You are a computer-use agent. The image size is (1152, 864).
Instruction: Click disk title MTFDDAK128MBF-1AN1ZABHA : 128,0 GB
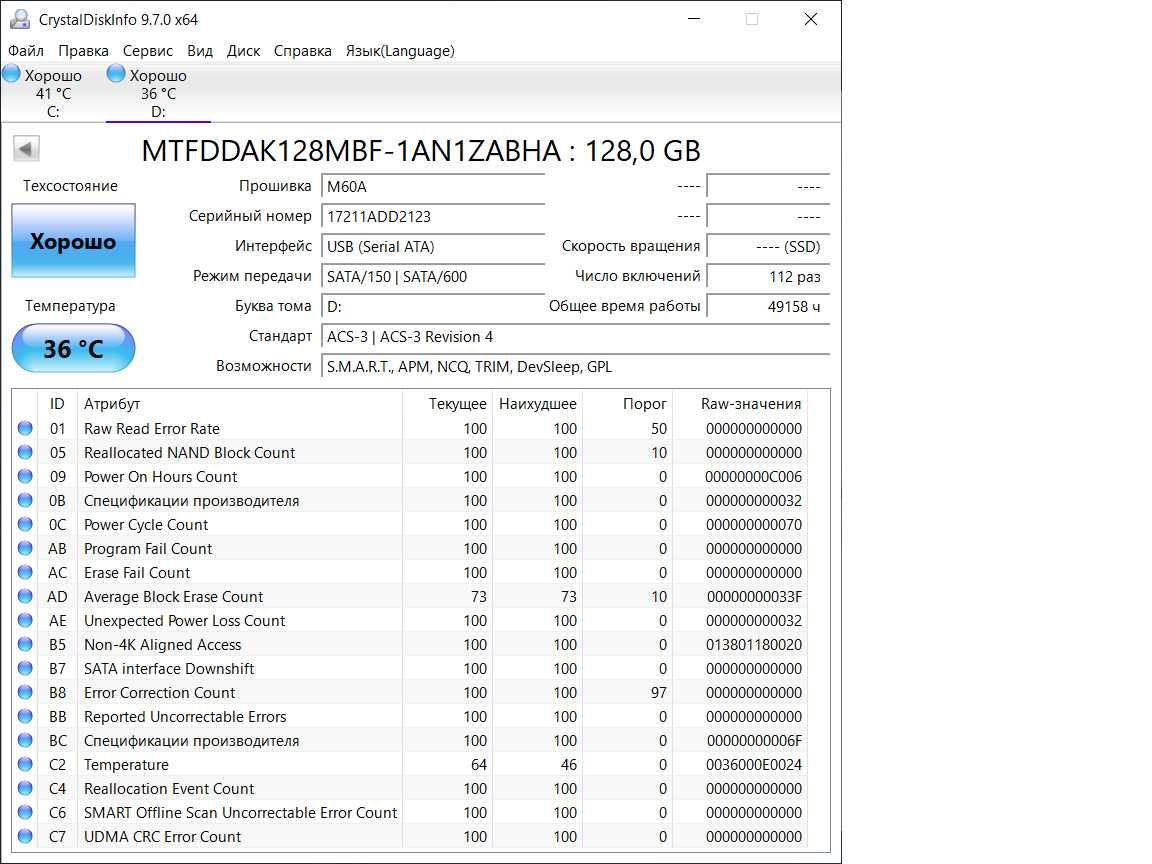pyautogui.click(x=421, y=151)
